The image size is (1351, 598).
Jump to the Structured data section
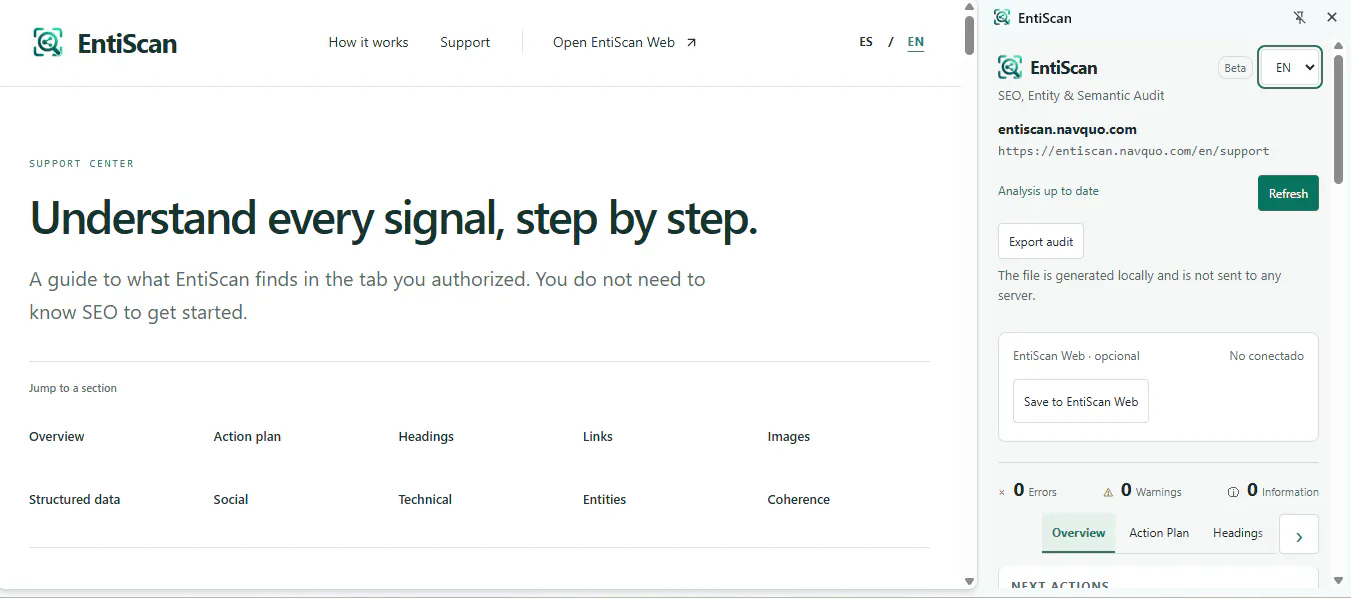click(x=75, y=500)
